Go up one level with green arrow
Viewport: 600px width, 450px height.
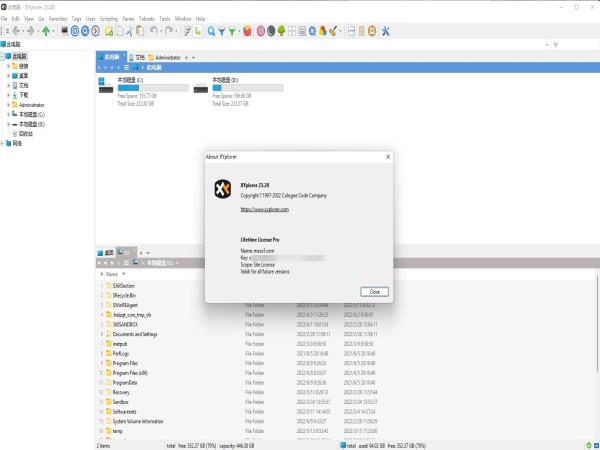(x=46, y=31)
